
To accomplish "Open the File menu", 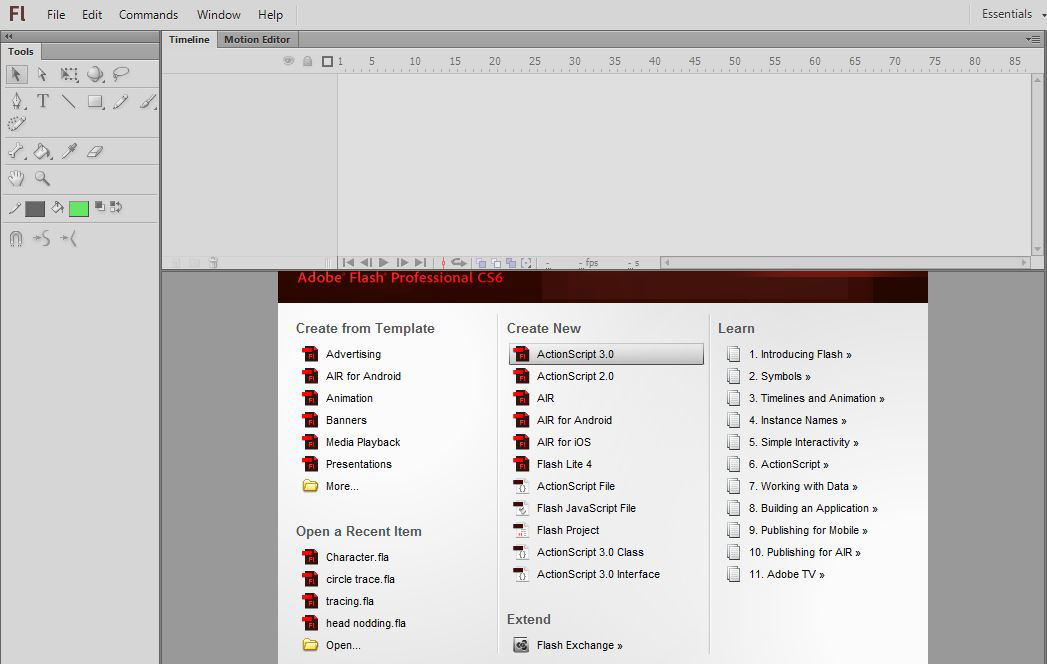I will coord(56,15).
